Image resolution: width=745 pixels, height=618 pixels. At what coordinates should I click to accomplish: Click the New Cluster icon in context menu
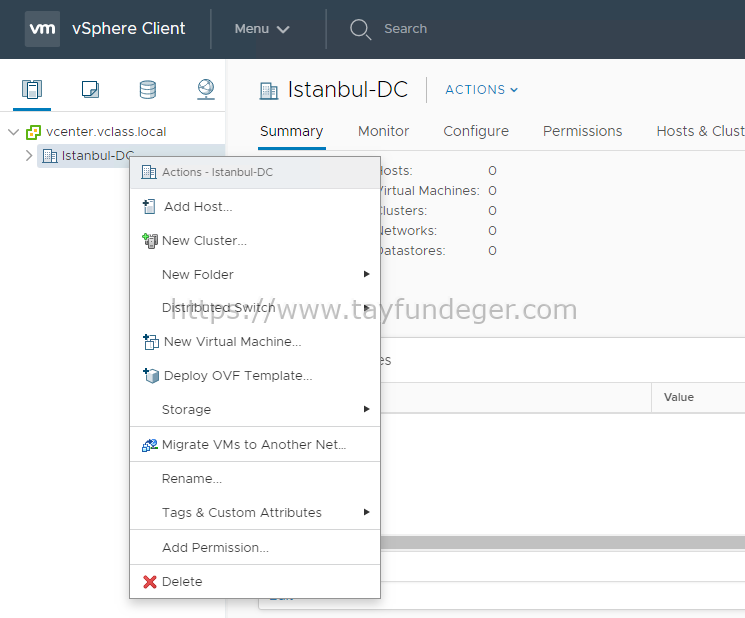click(150, 241)
